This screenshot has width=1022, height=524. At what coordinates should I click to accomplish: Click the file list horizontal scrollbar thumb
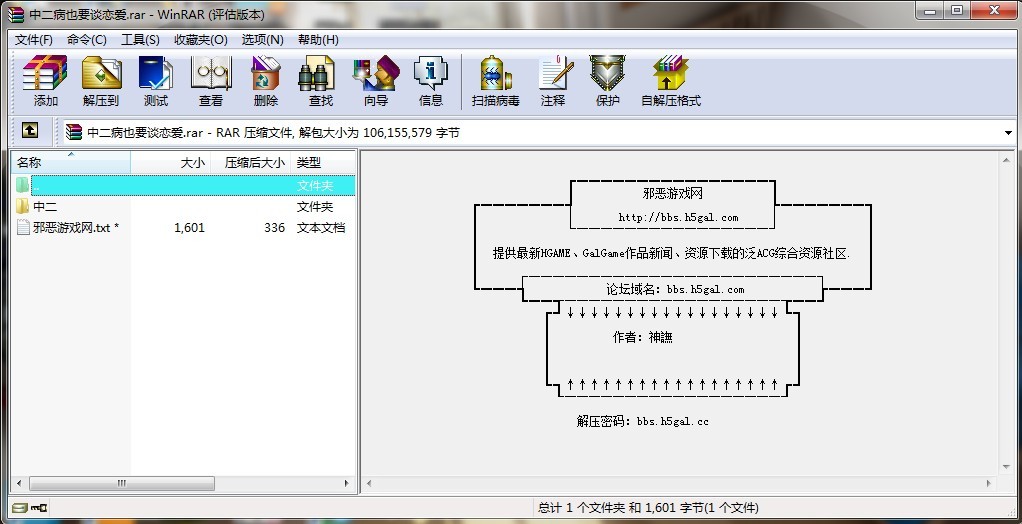(x=122, y=484)
